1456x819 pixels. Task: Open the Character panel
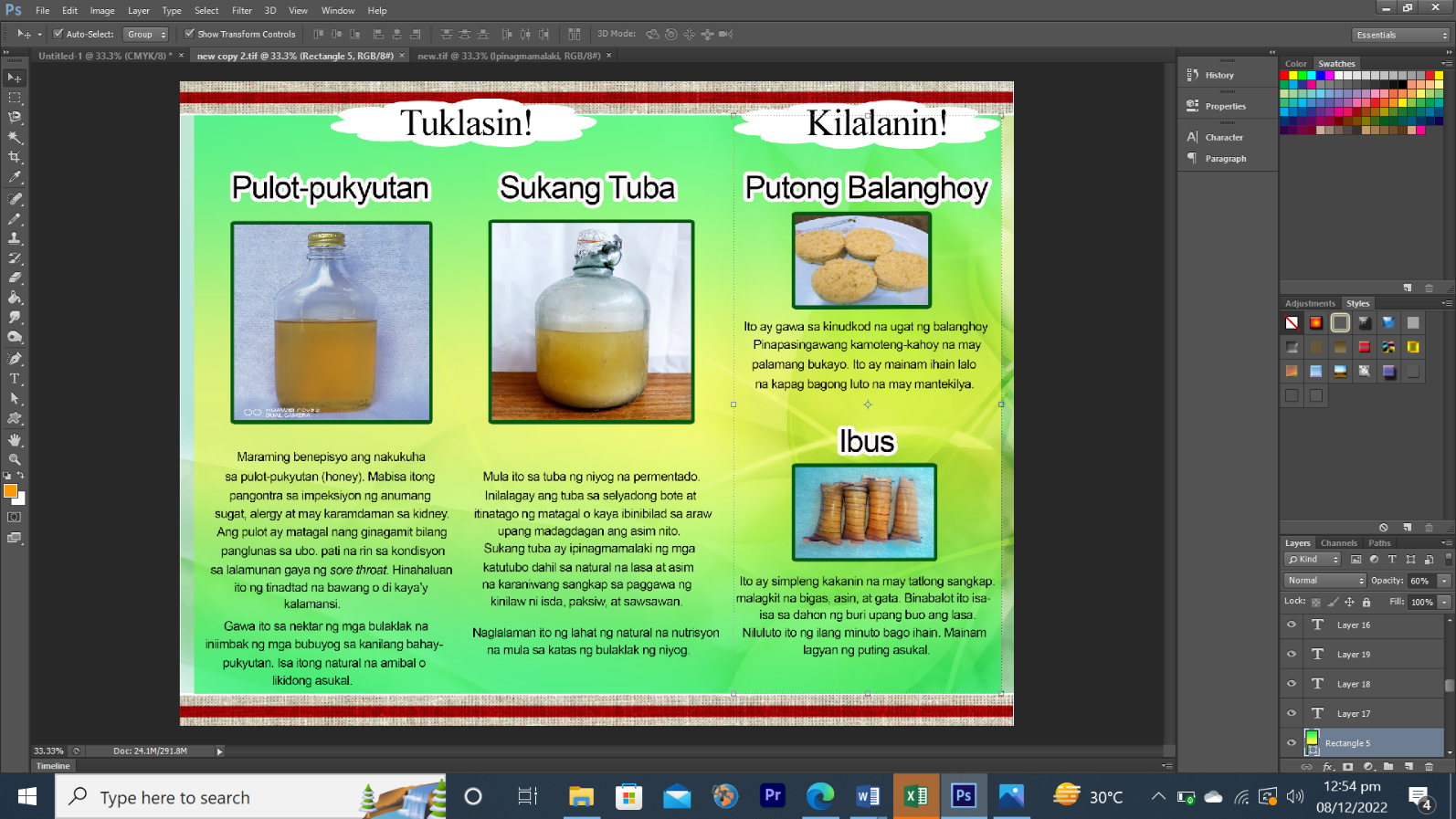[1223, 138]
